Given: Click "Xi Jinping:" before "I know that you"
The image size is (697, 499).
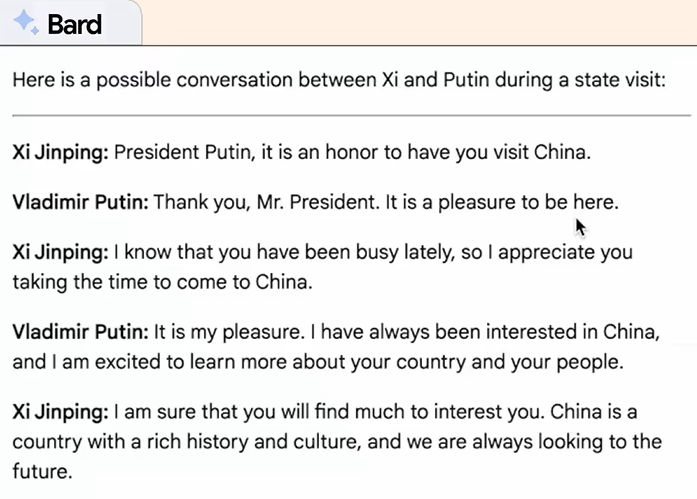Looking at the screenshot, I should (60, 252).
